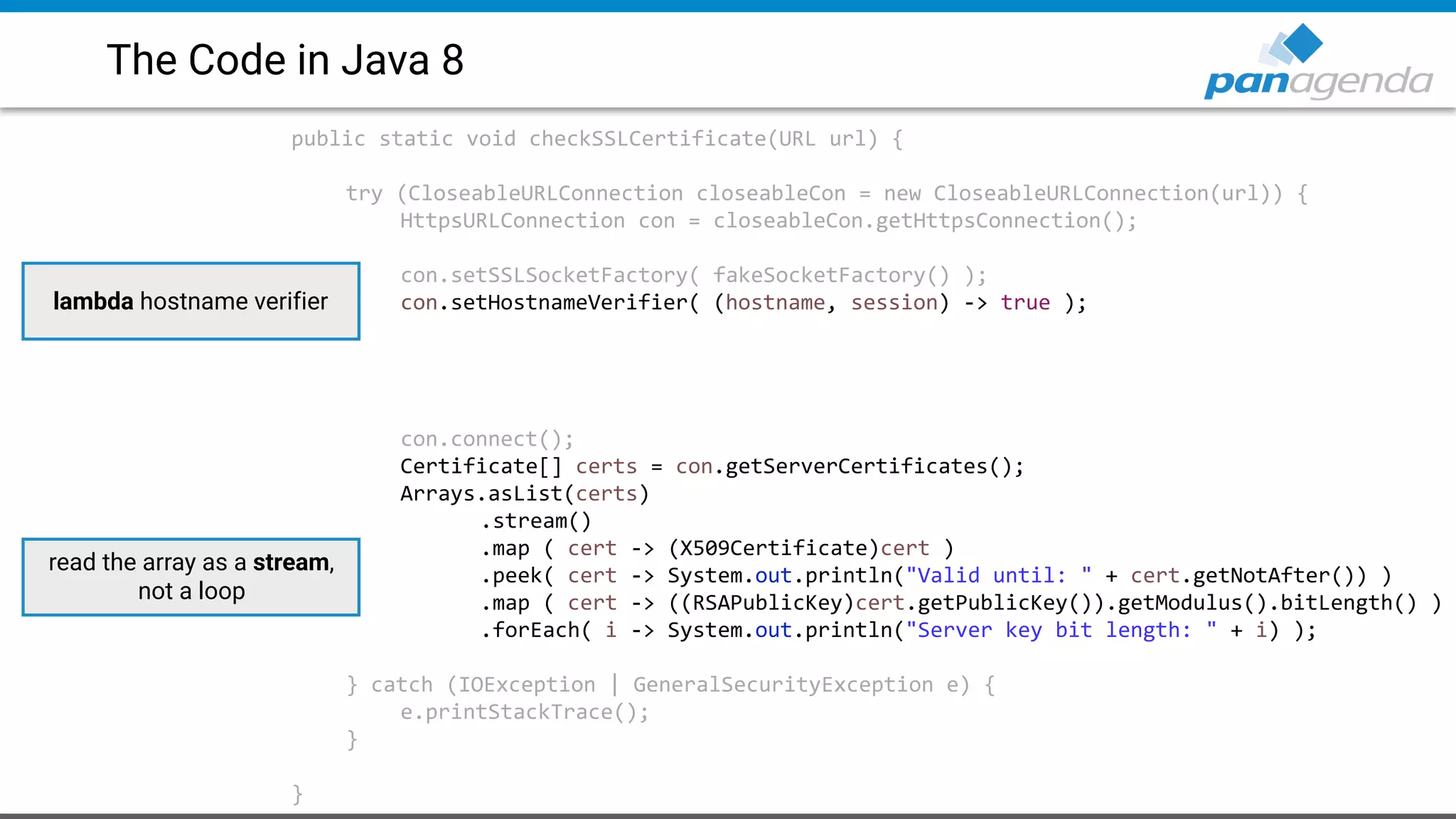Click the .stream() call
Viewport: 1456px width, 819px height.
click(x=536, y=521)
